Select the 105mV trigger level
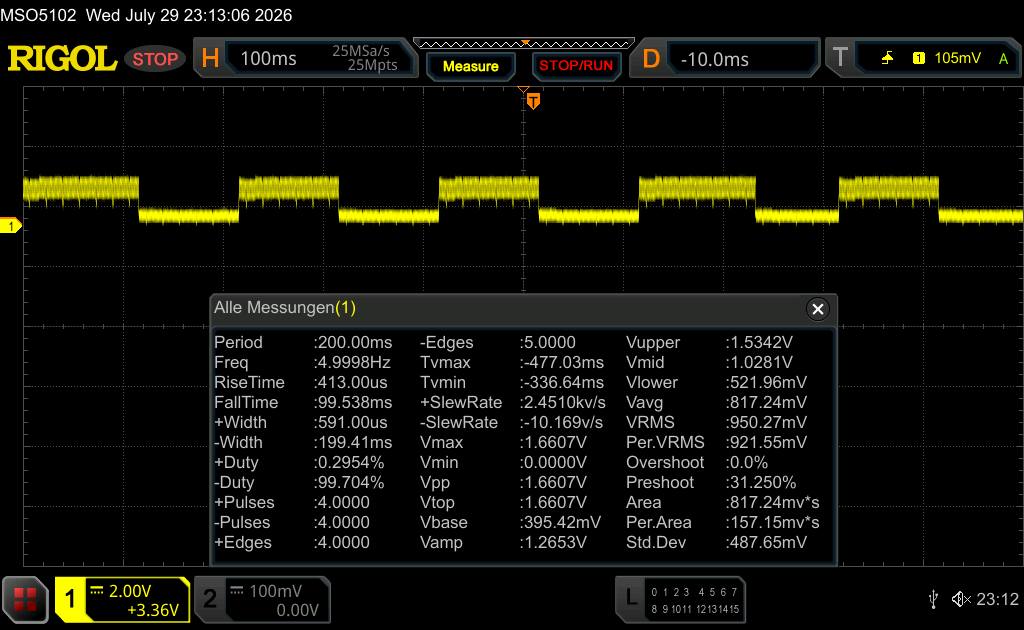Screen dimensions: 1024x630 pyautogui.click(x=957, y=58)
